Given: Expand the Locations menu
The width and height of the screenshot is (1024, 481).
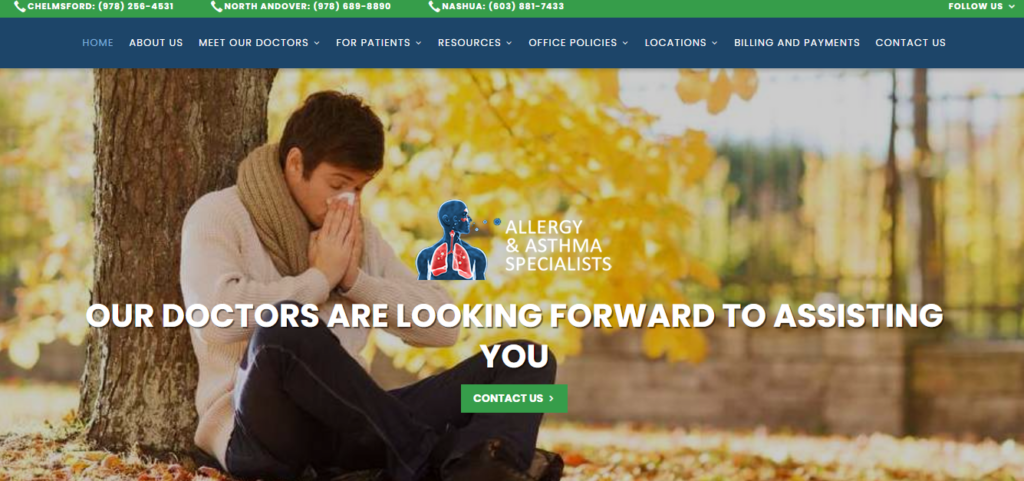Looking at the screenshot, I should tap(681, 42).
